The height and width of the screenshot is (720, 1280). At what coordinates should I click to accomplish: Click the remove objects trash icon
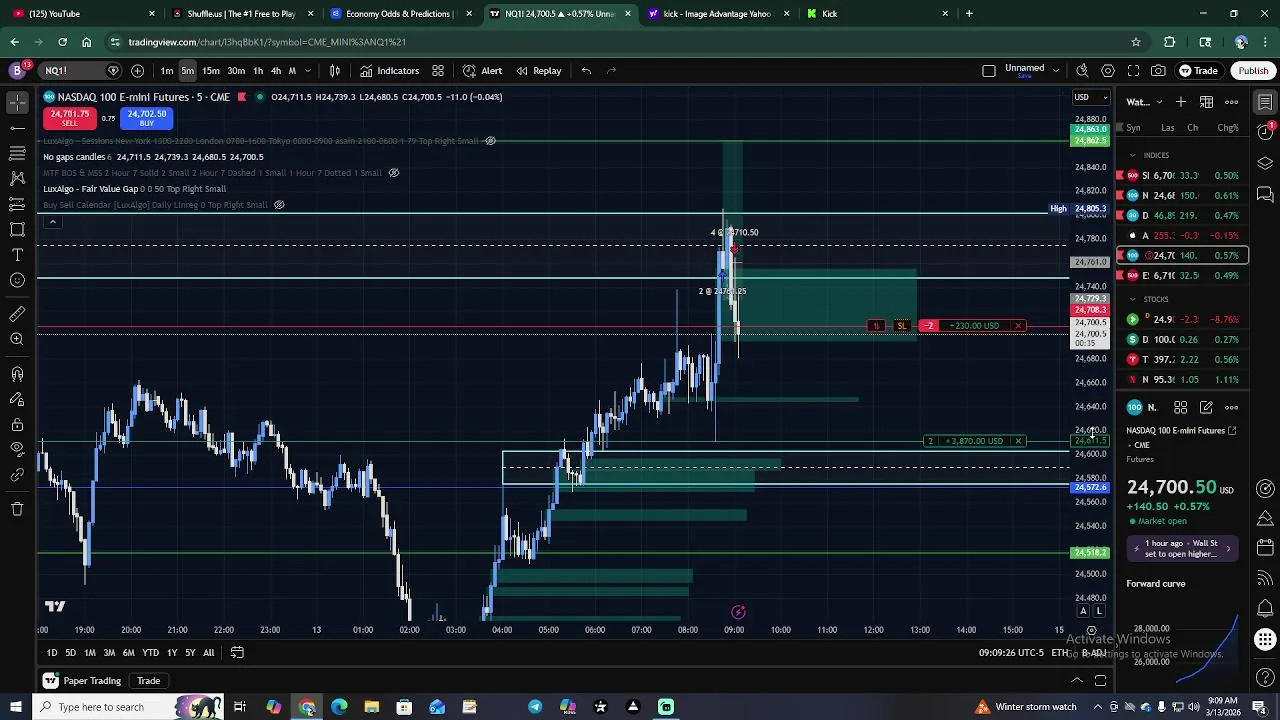pos(17,509)
